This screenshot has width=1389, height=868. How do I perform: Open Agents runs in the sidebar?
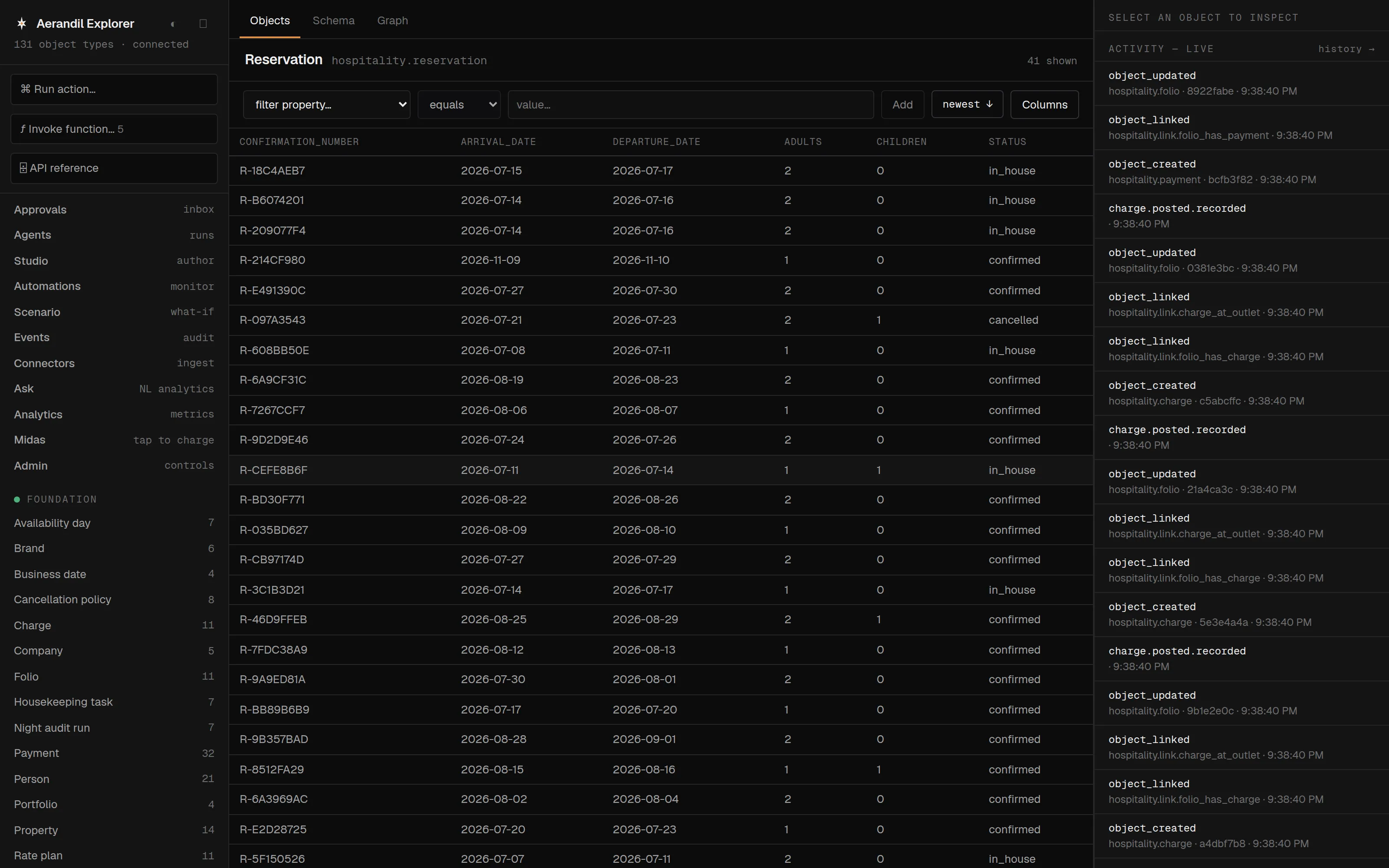pyautogui.click(x=114, y=235)
